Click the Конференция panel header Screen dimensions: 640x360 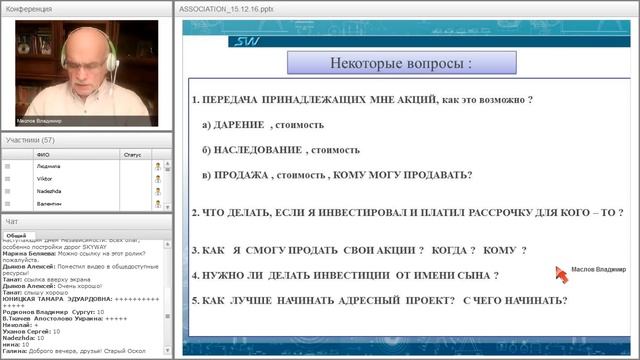tap(87, 9)
